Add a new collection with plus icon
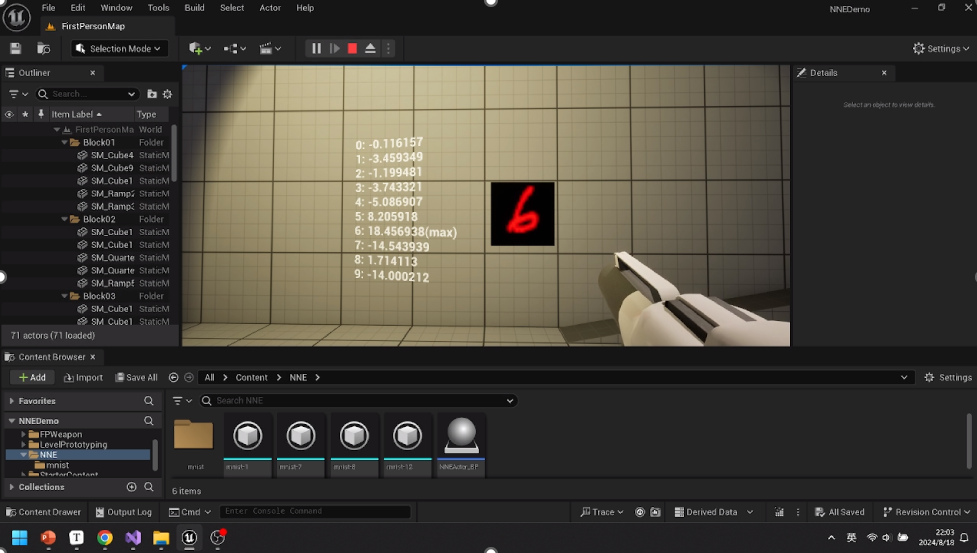This screenshot has width=977, height=553. [131, 487]
